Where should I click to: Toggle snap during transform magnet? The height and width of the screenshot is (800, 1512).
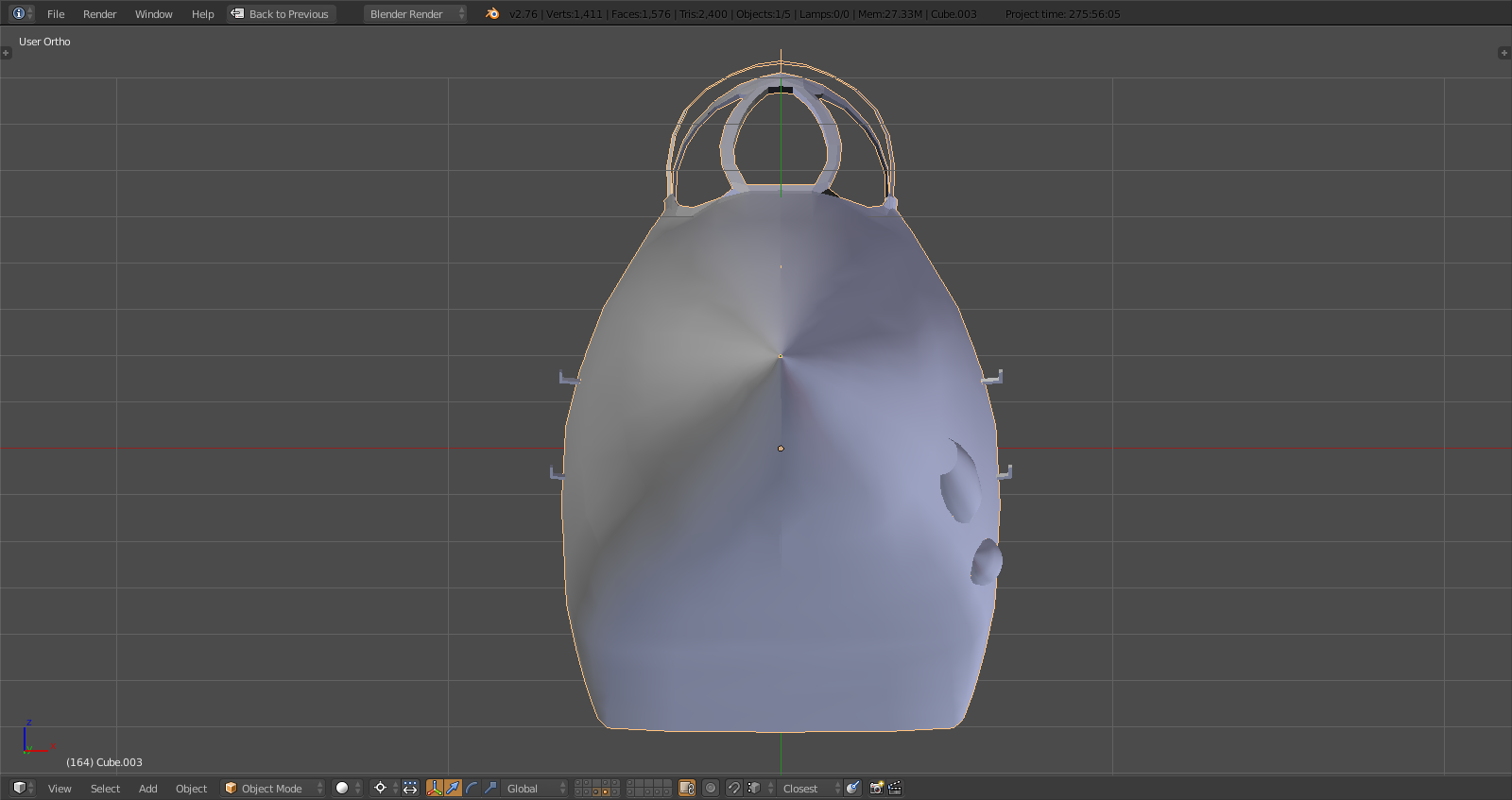(x=734, y=788)
